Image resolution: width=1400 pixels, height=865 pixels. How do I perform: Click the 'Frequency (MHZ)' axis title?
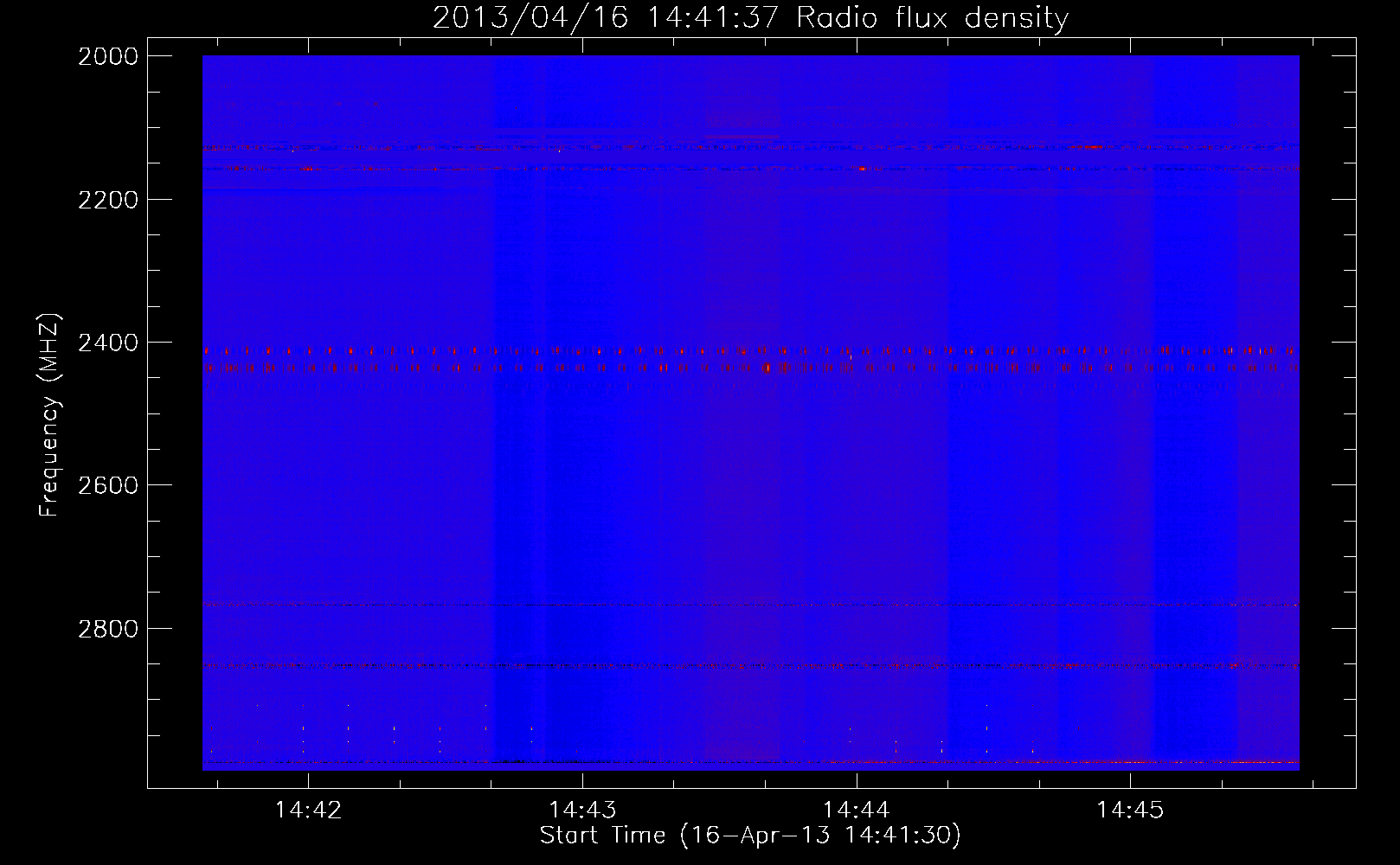(49, 414)
